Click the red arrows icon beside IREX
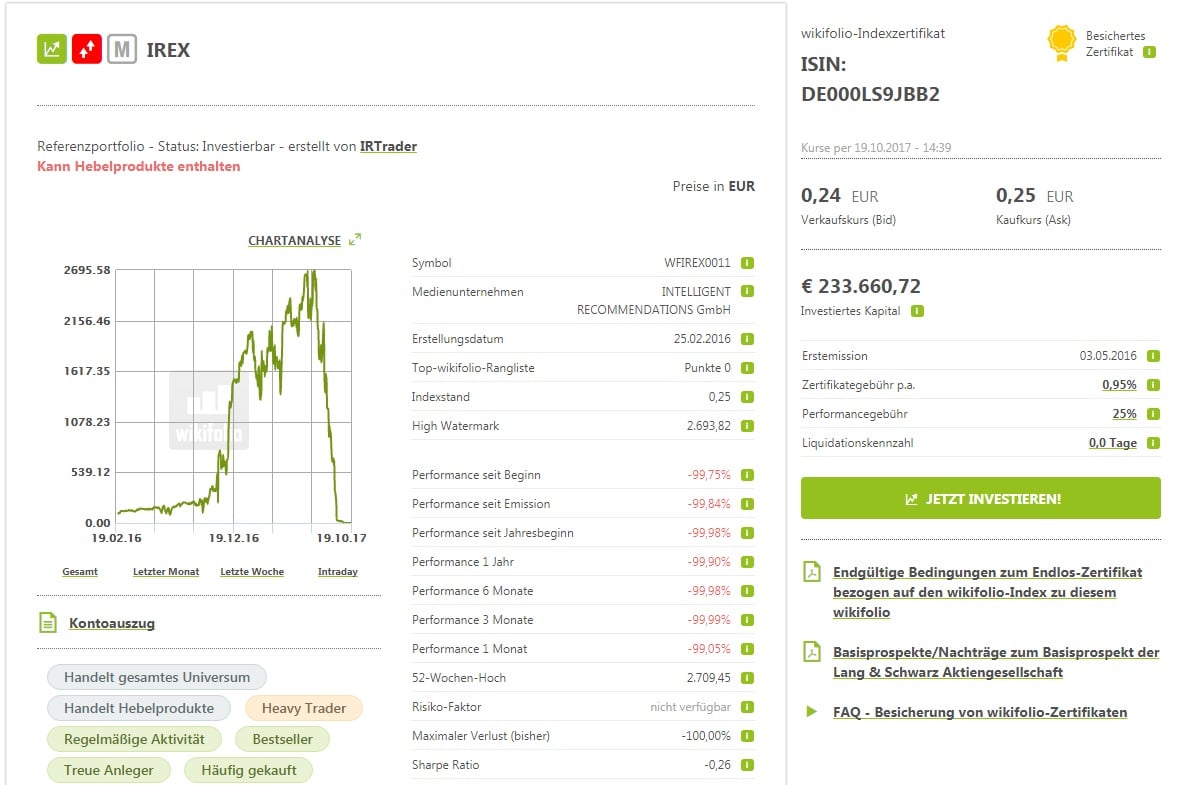 tap(87, 49)
